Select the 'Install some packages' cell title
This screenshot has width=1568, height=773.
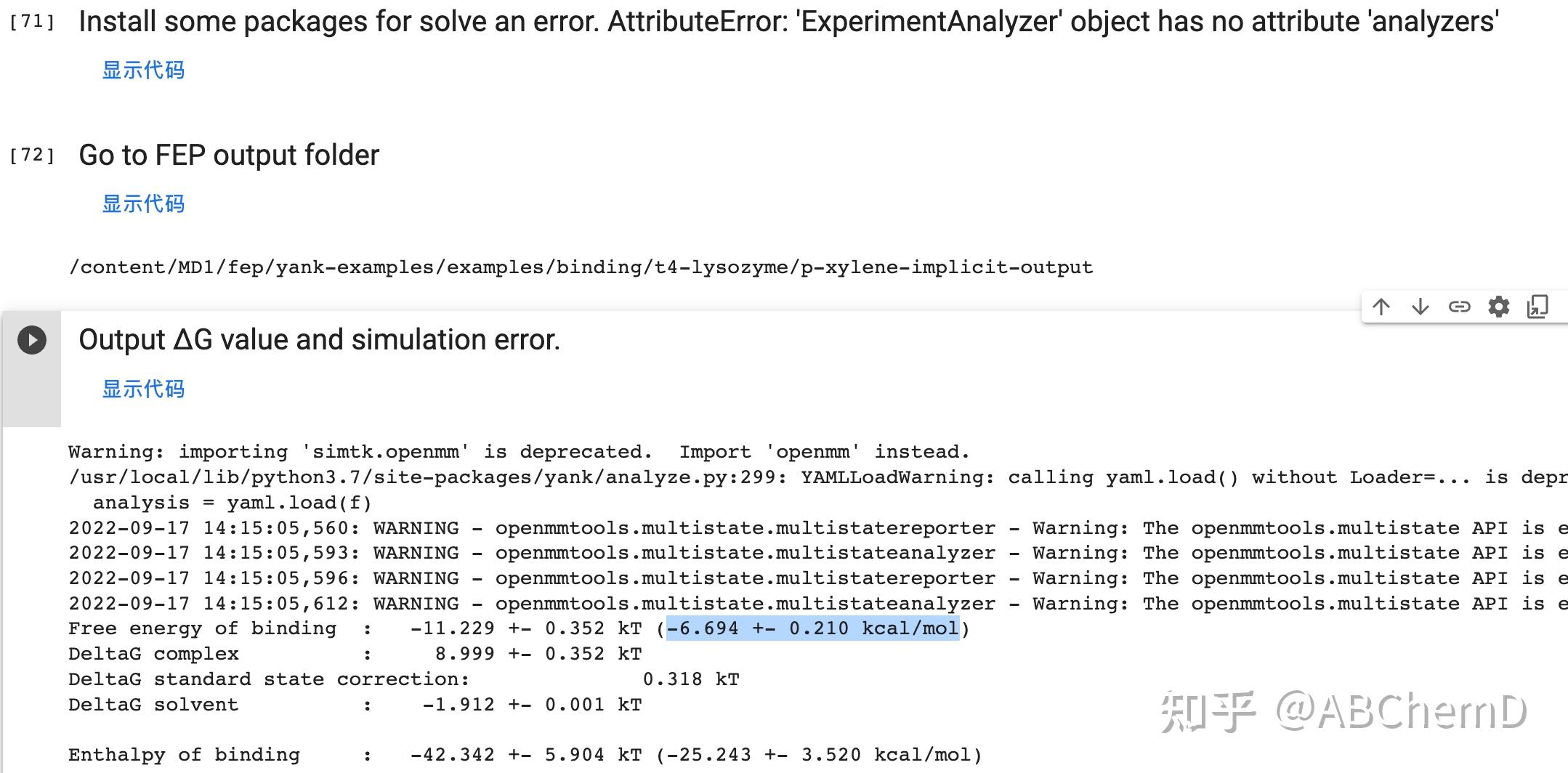pos(788,22)
